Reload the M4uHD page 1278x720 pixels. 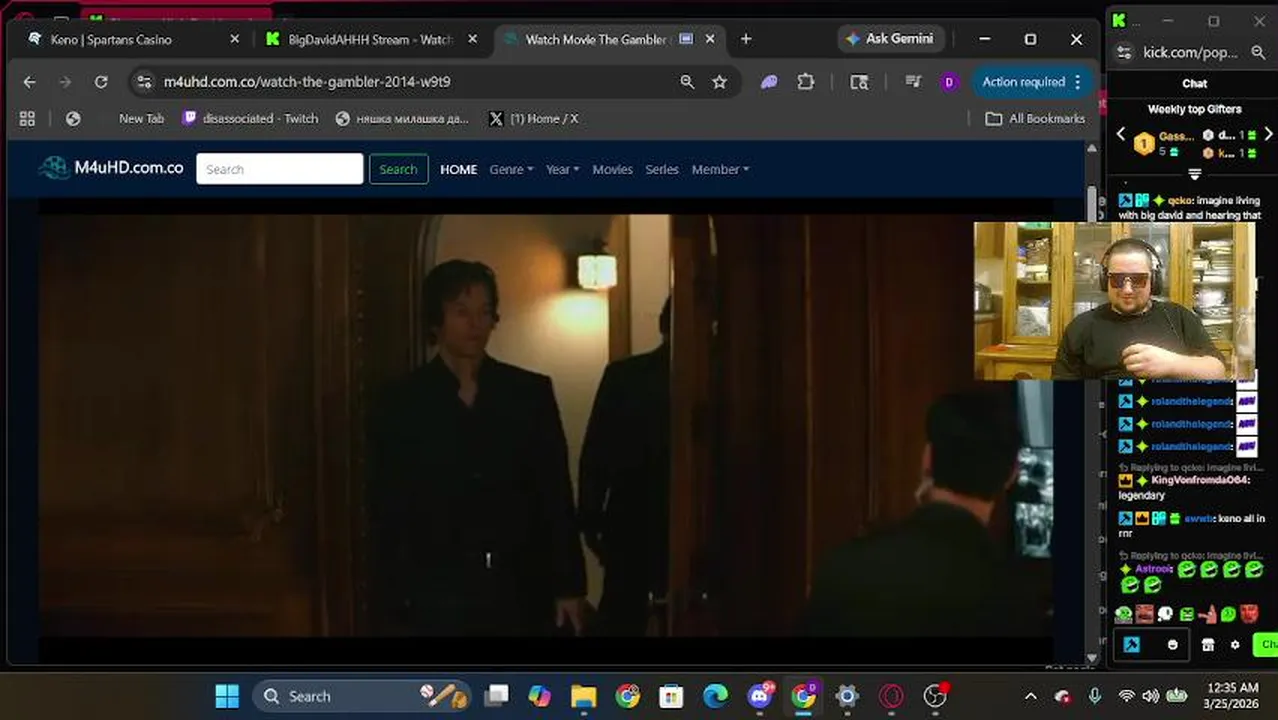click(x=101, y=82)
